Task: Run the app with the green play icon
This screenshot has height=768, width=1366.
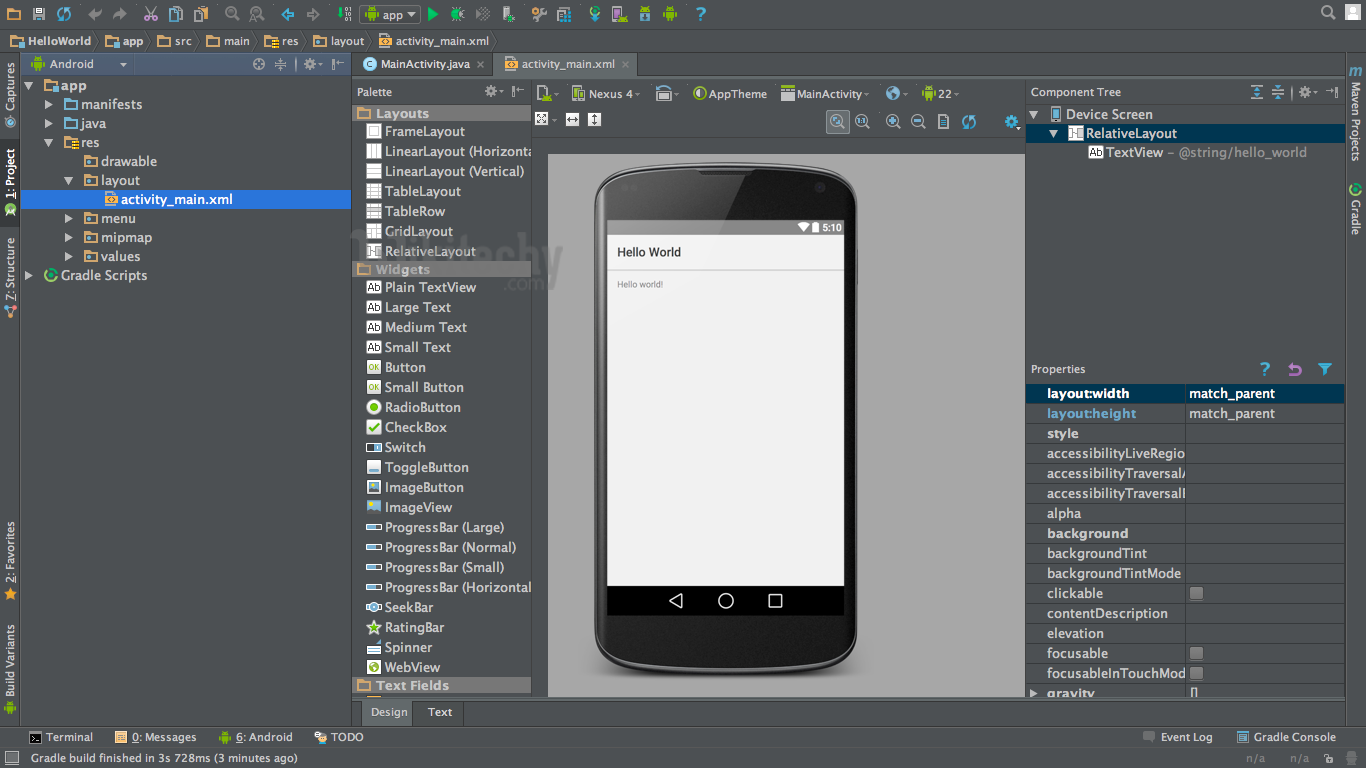Action: [x=433, y=14]
